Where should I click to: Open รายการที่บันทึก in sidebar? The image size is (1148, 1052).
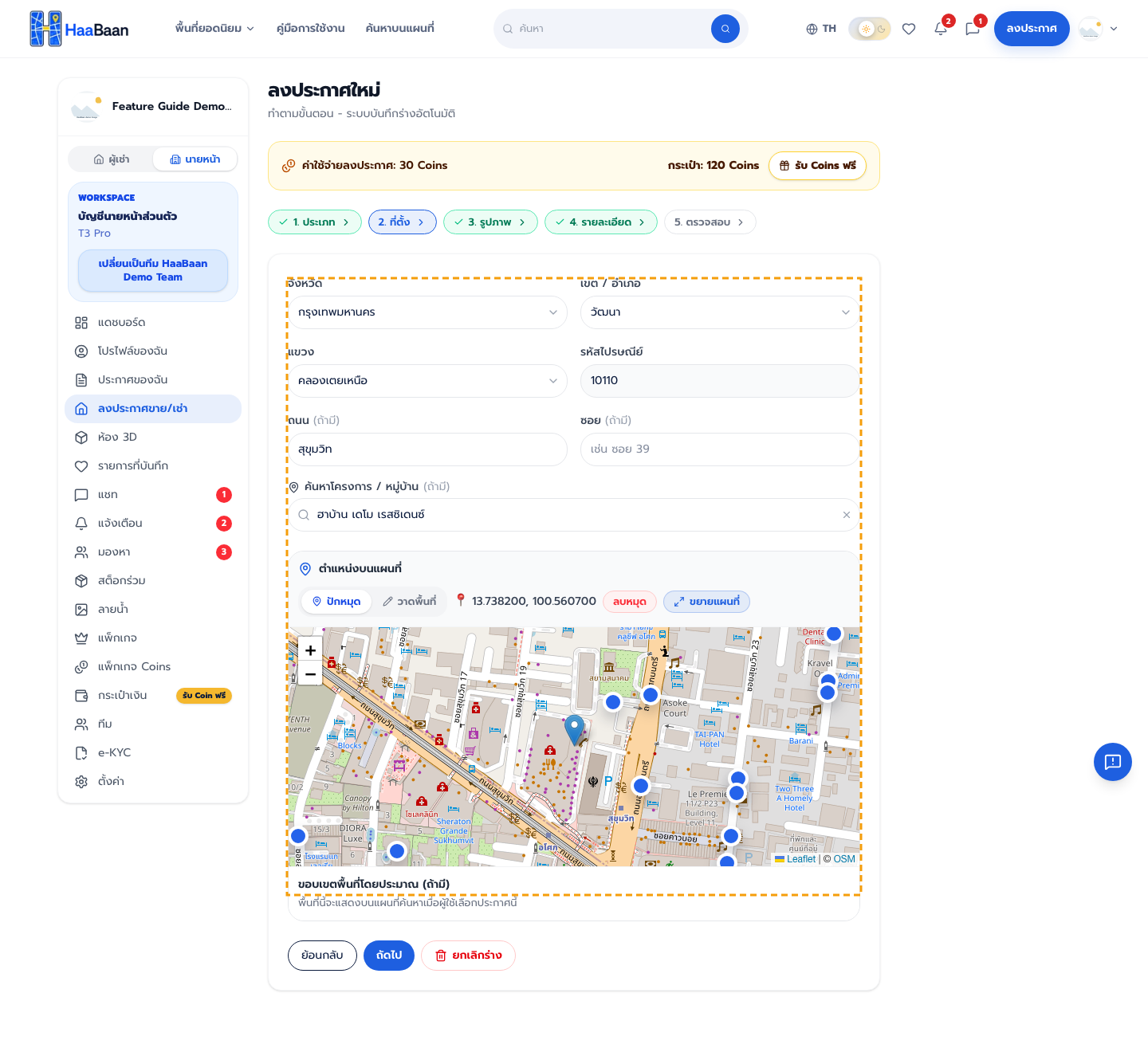153,466
